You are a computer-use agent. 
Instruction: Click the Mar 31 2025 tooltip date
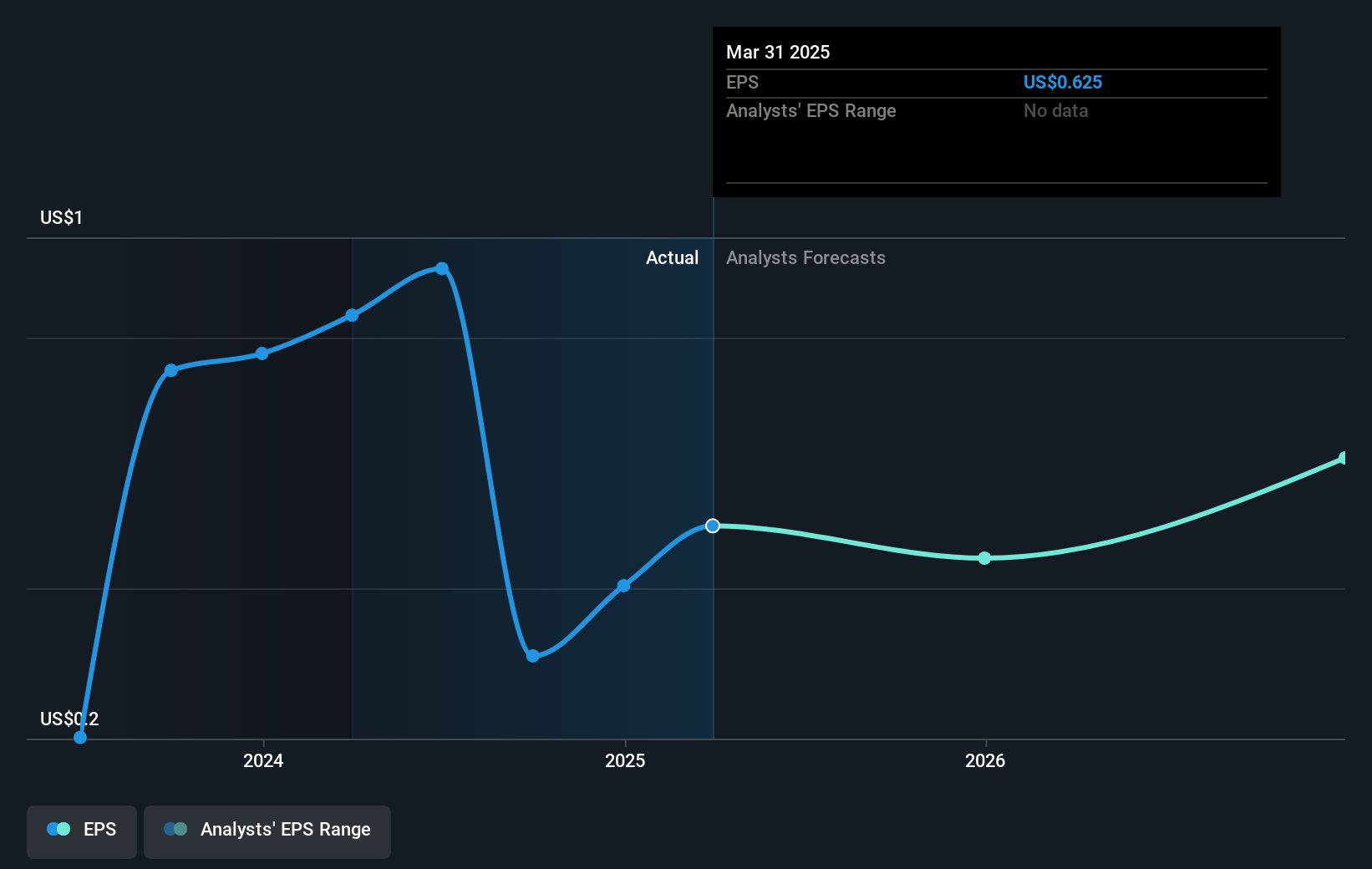pyautogui.click(x=778, y=52)
